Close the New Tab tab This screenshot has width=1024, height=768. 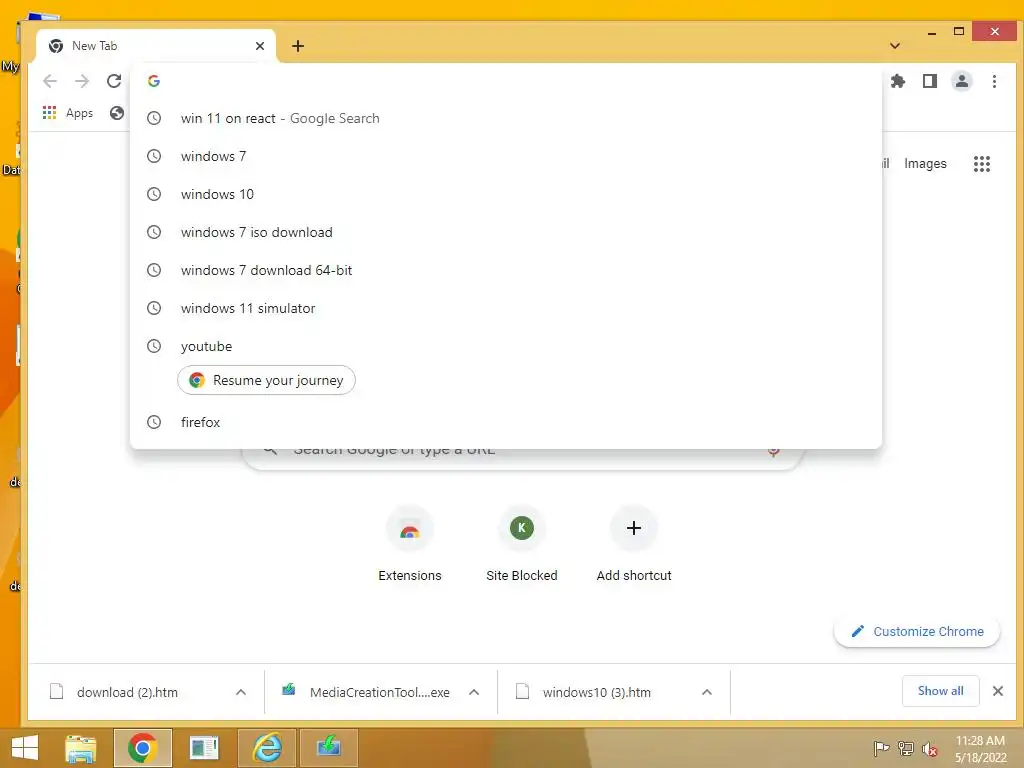260,46
